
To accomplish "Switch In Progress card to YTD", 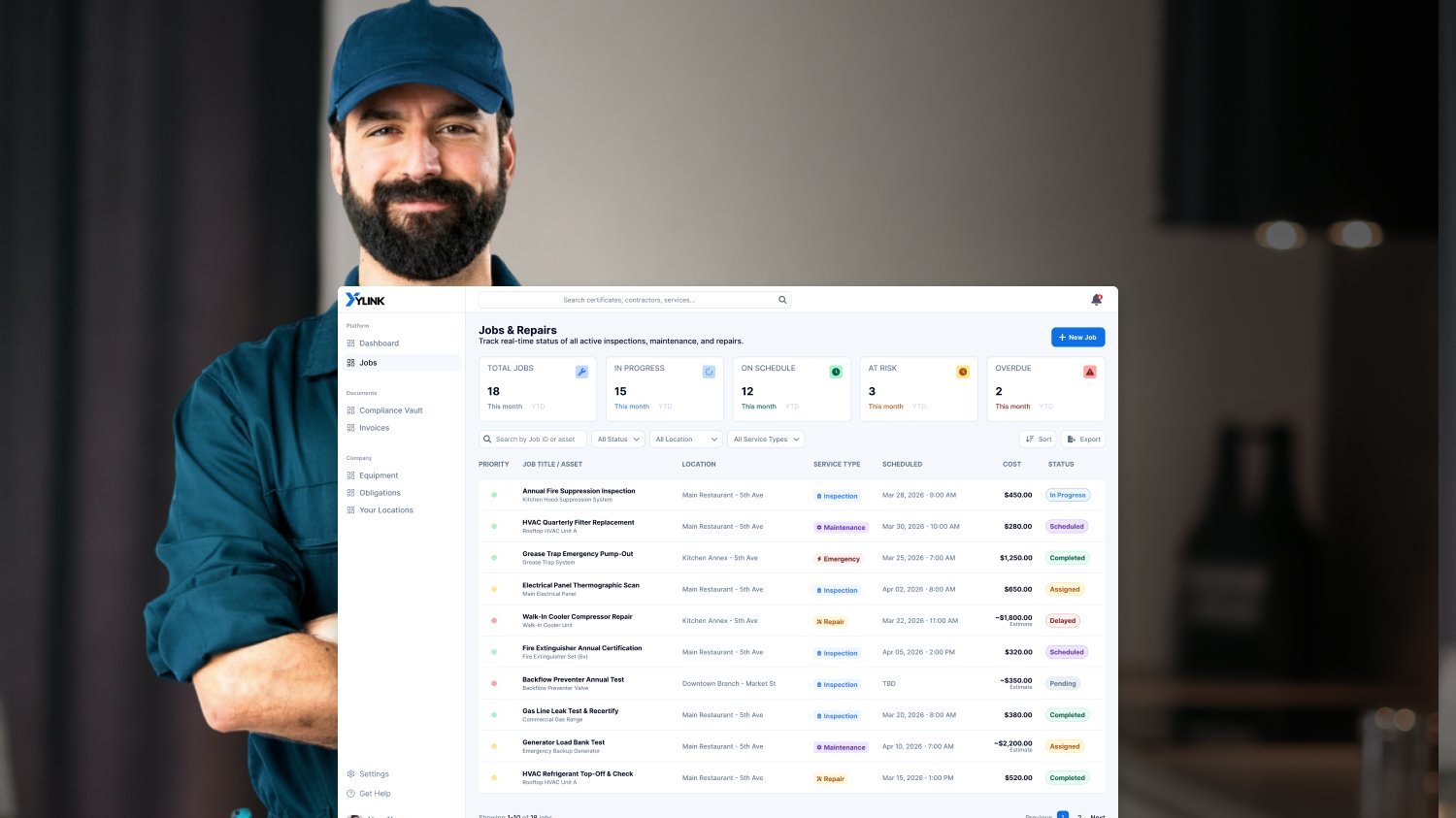I will tap(666, 407).
